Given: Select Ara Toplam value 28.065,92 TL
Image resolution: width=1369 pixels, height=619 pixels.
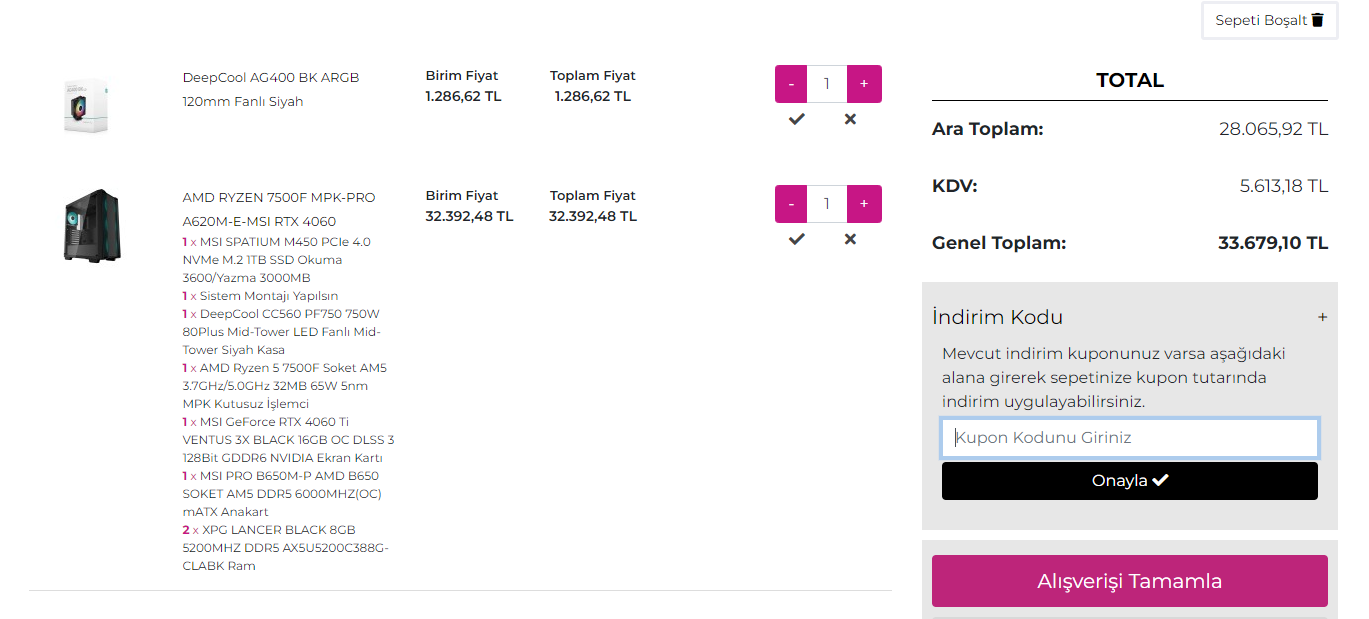Looking at the screenshot, I should click(x=1273, y=129).
